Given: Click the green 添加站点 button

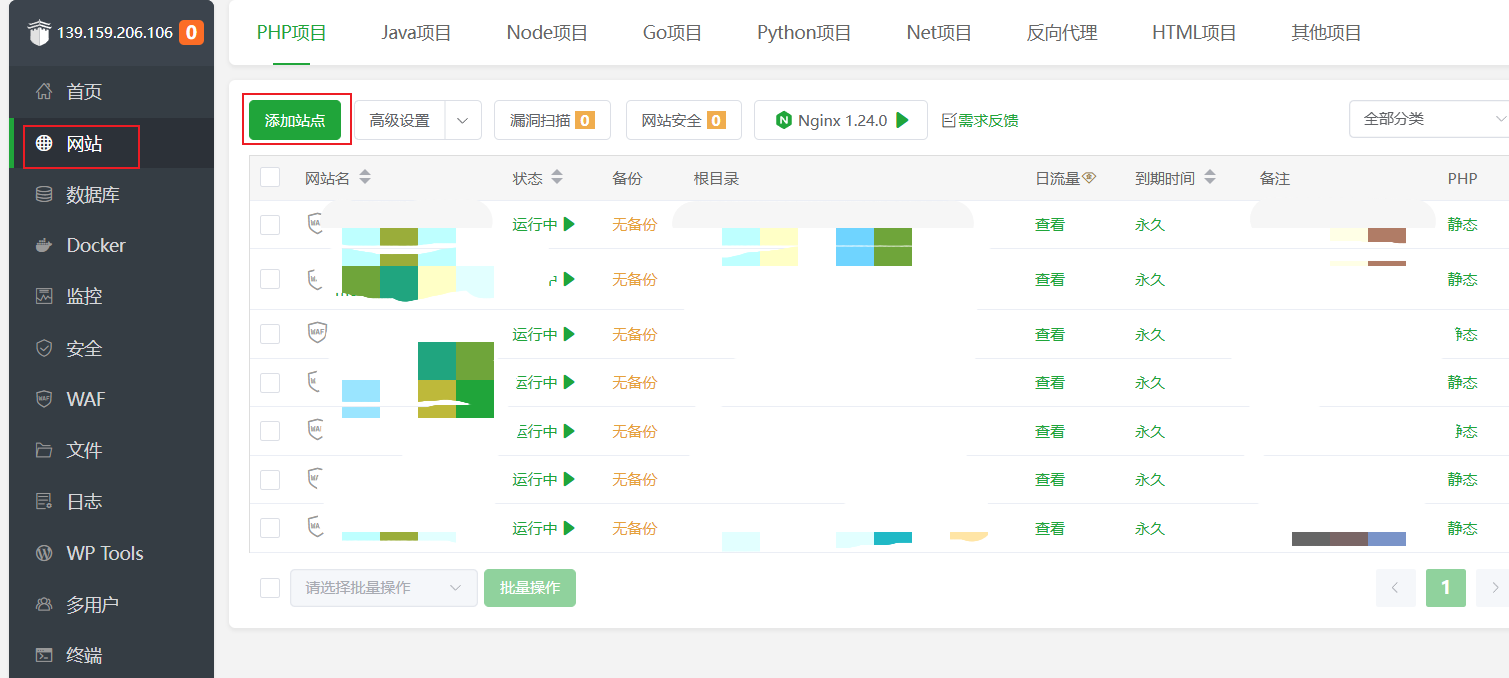Looking at the screenshot, I should (295, 120).
